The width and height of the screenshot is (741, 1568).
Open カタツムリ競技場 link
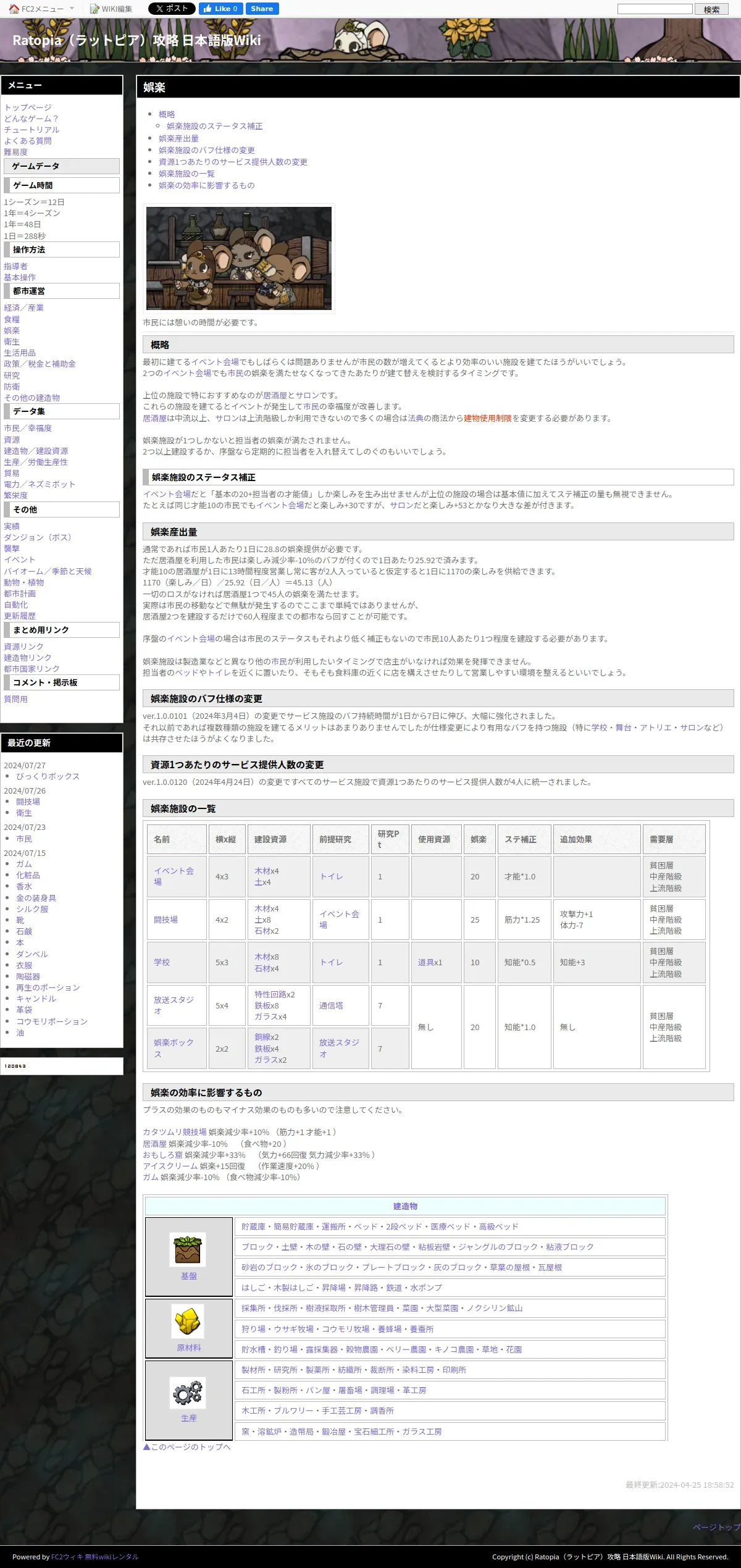(x=174, y=1132)
